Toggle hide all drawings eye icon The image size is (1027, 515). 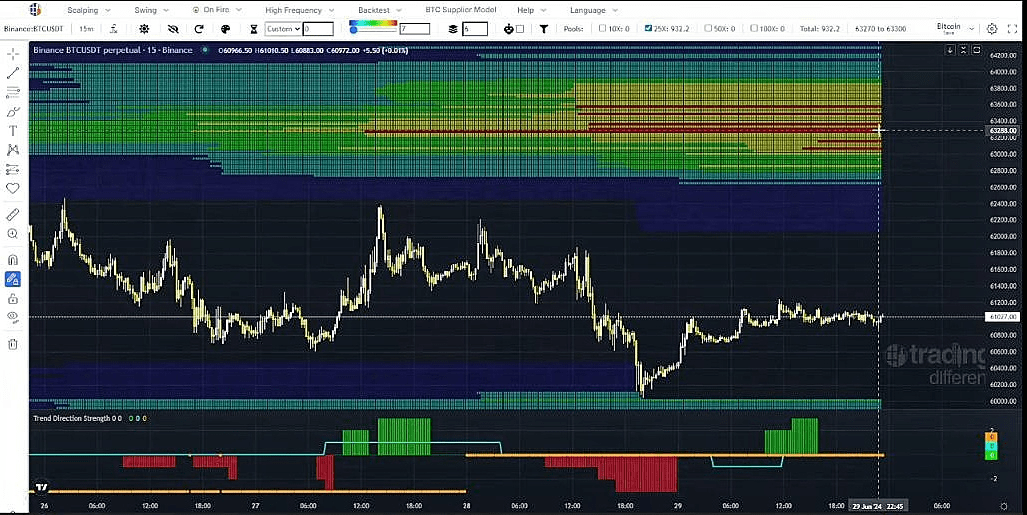[12, 318]
